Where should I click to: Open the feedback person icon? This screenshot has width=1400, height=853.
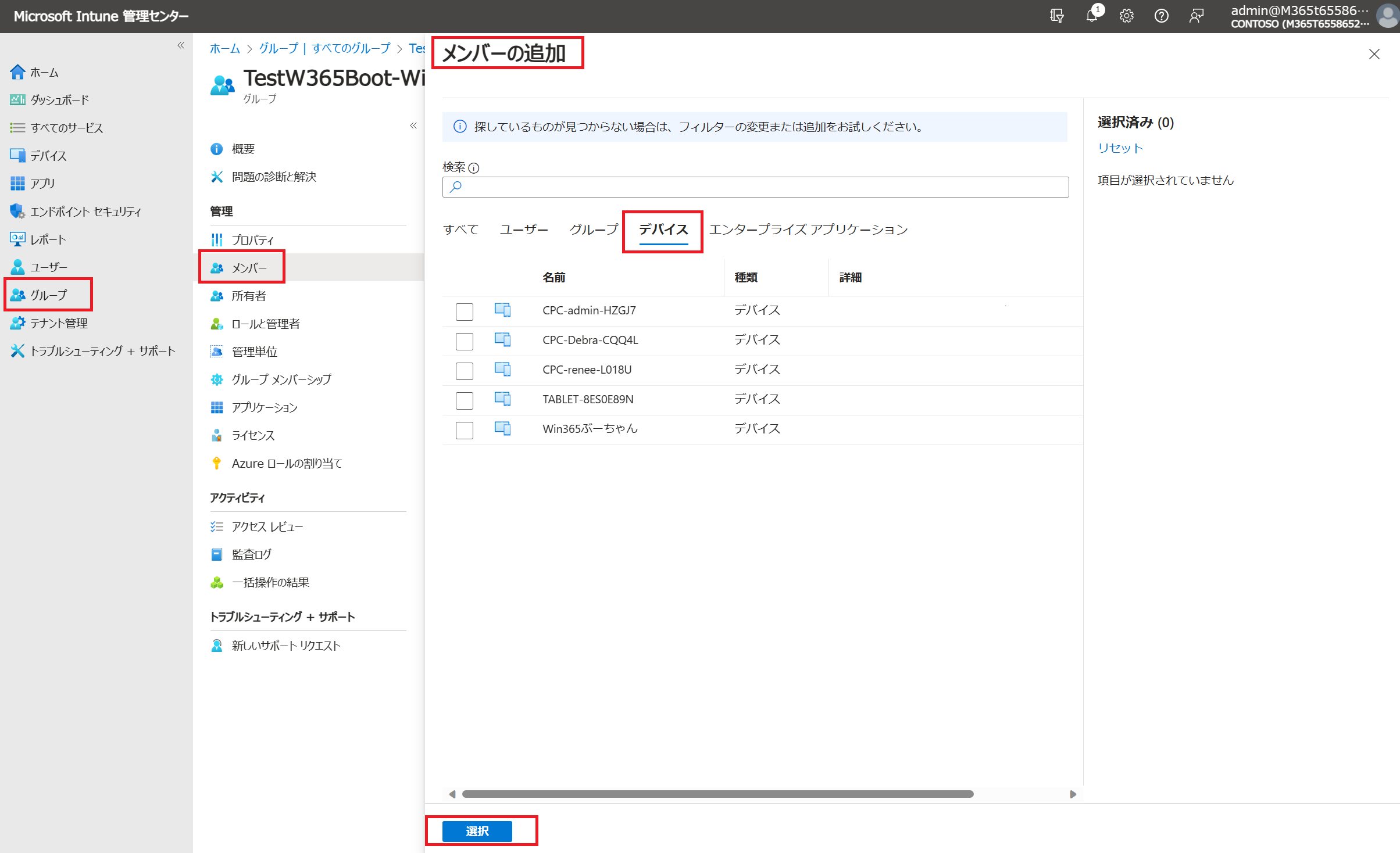(x=1196, y=16)
